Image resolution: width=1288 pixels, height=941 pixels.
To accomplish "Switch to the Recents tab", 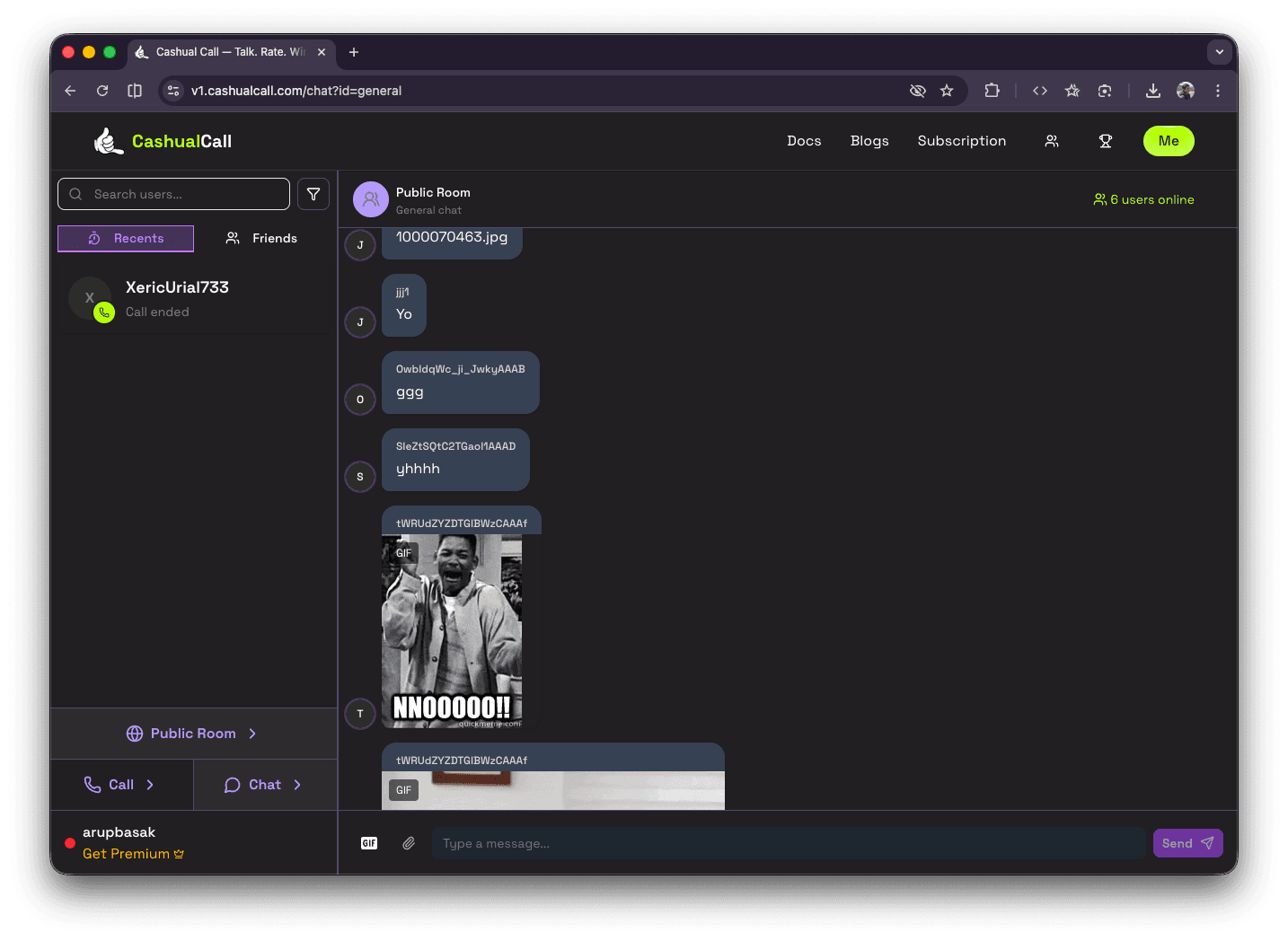I will point(125,238).
